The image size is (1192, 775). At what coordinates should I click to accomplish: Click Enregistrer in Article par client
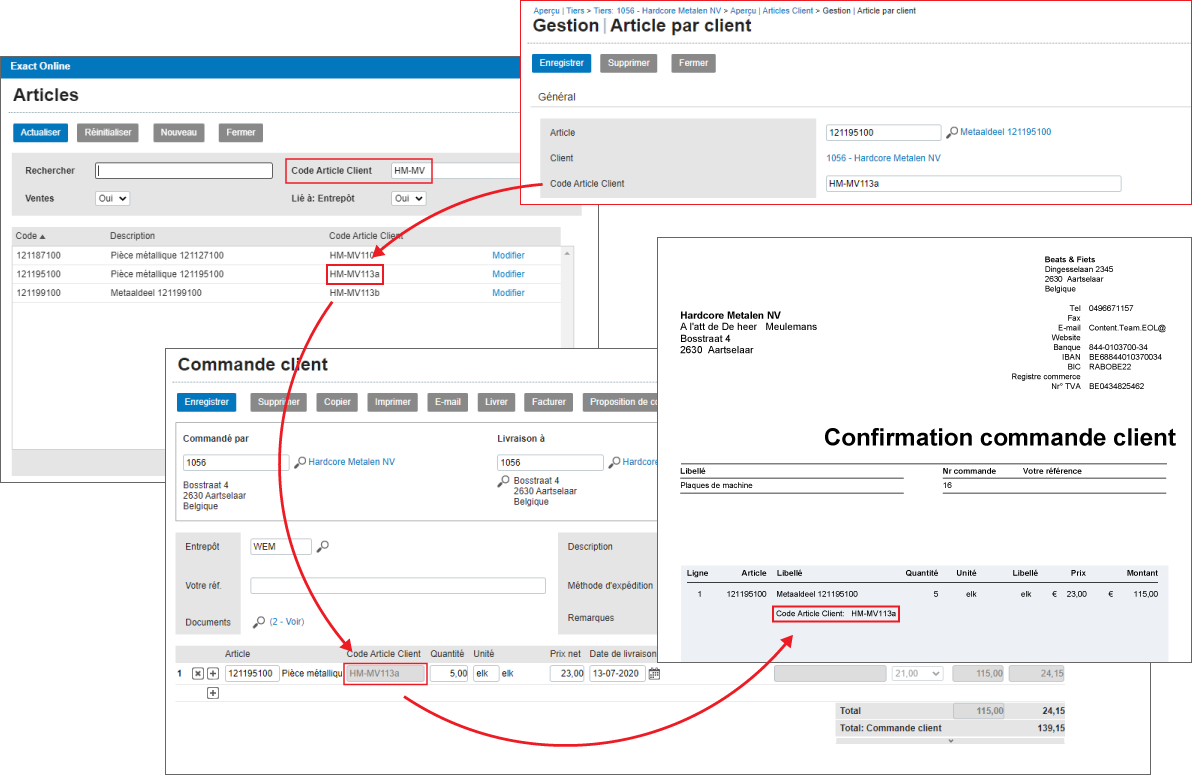coord(562,63)
